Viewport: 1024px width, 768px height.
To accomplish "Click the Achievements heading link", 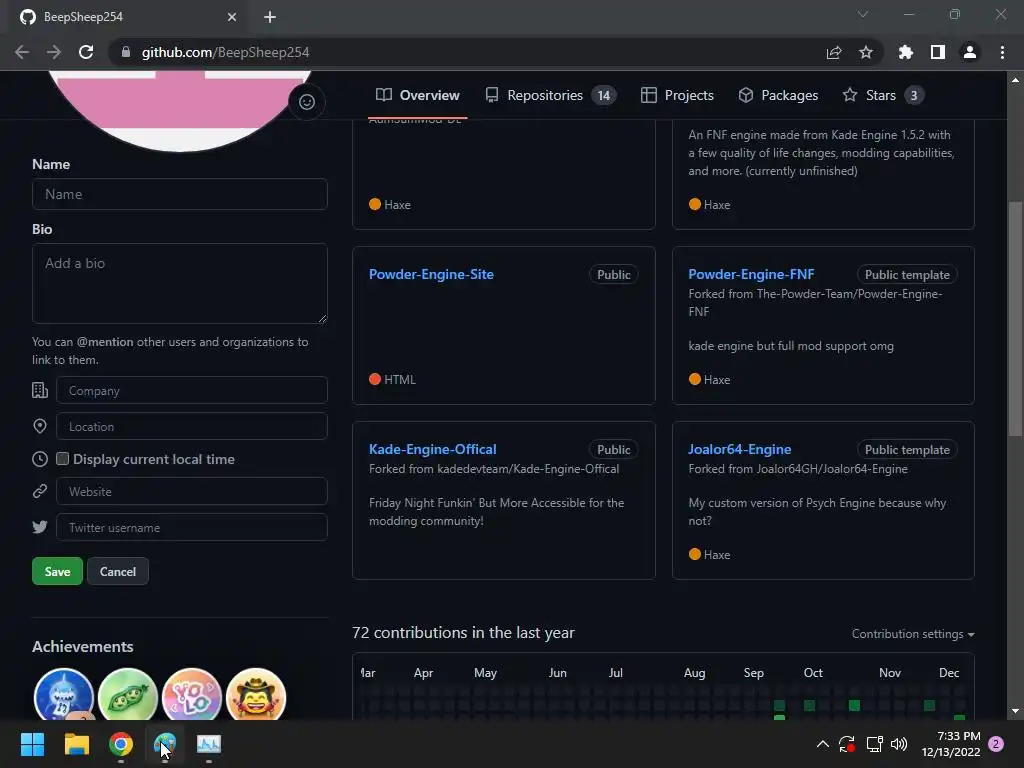I will pyautogui.click(x=82, y=647).
